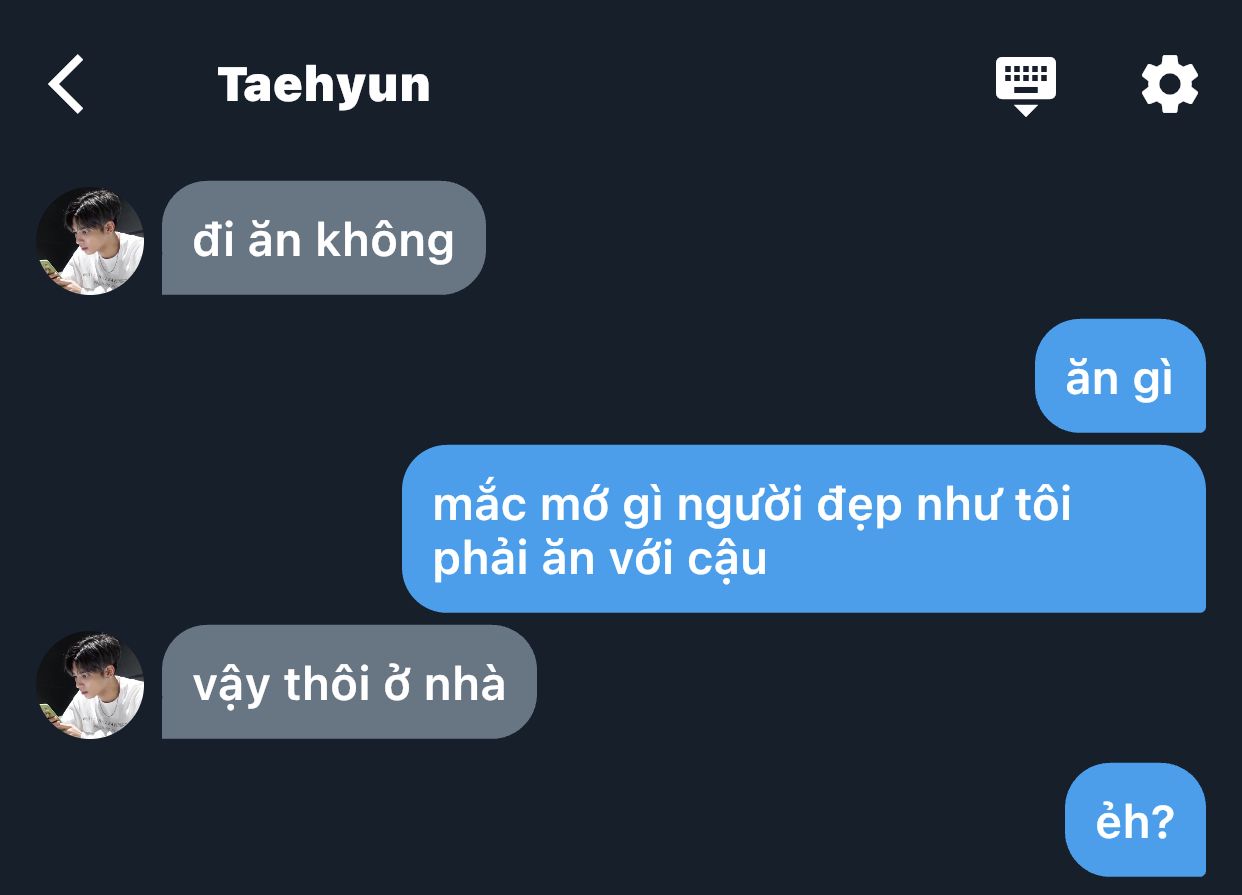Tap the "mắc mớ gì người đẹp" message

coord(804,529)
